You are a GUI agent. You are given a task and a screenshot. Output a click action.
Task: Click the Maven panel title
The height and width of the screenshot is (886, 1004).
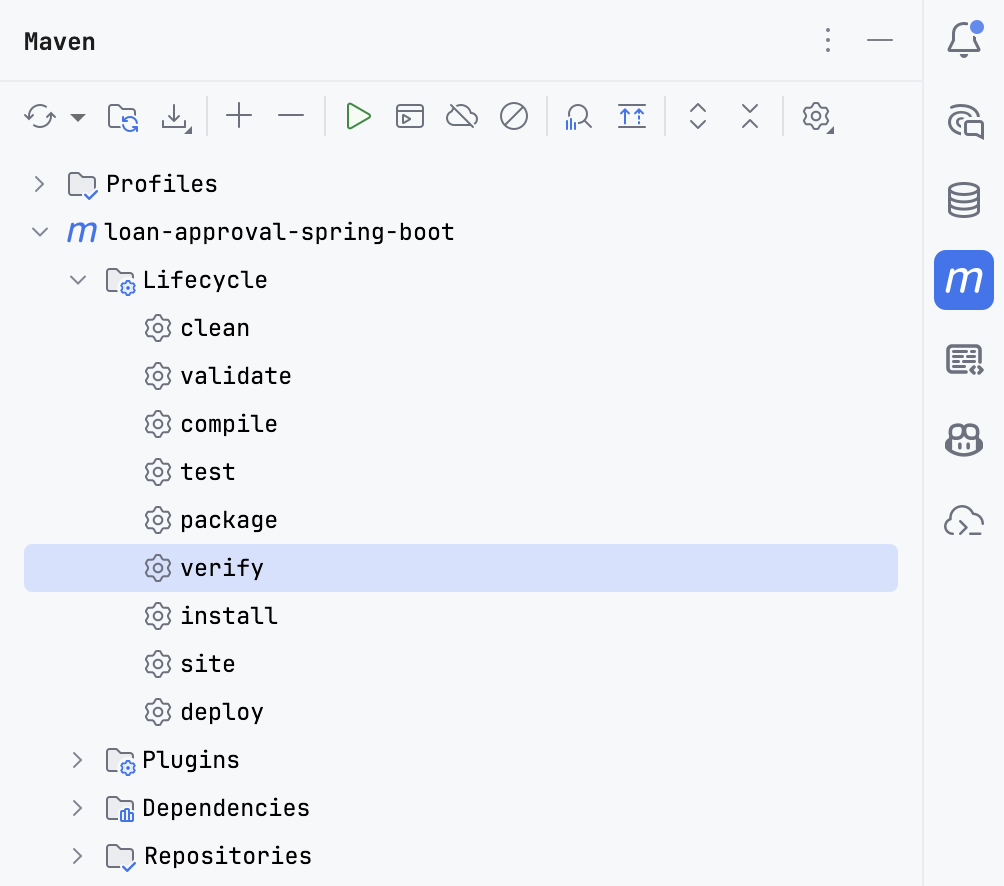(x=60, y=42)
